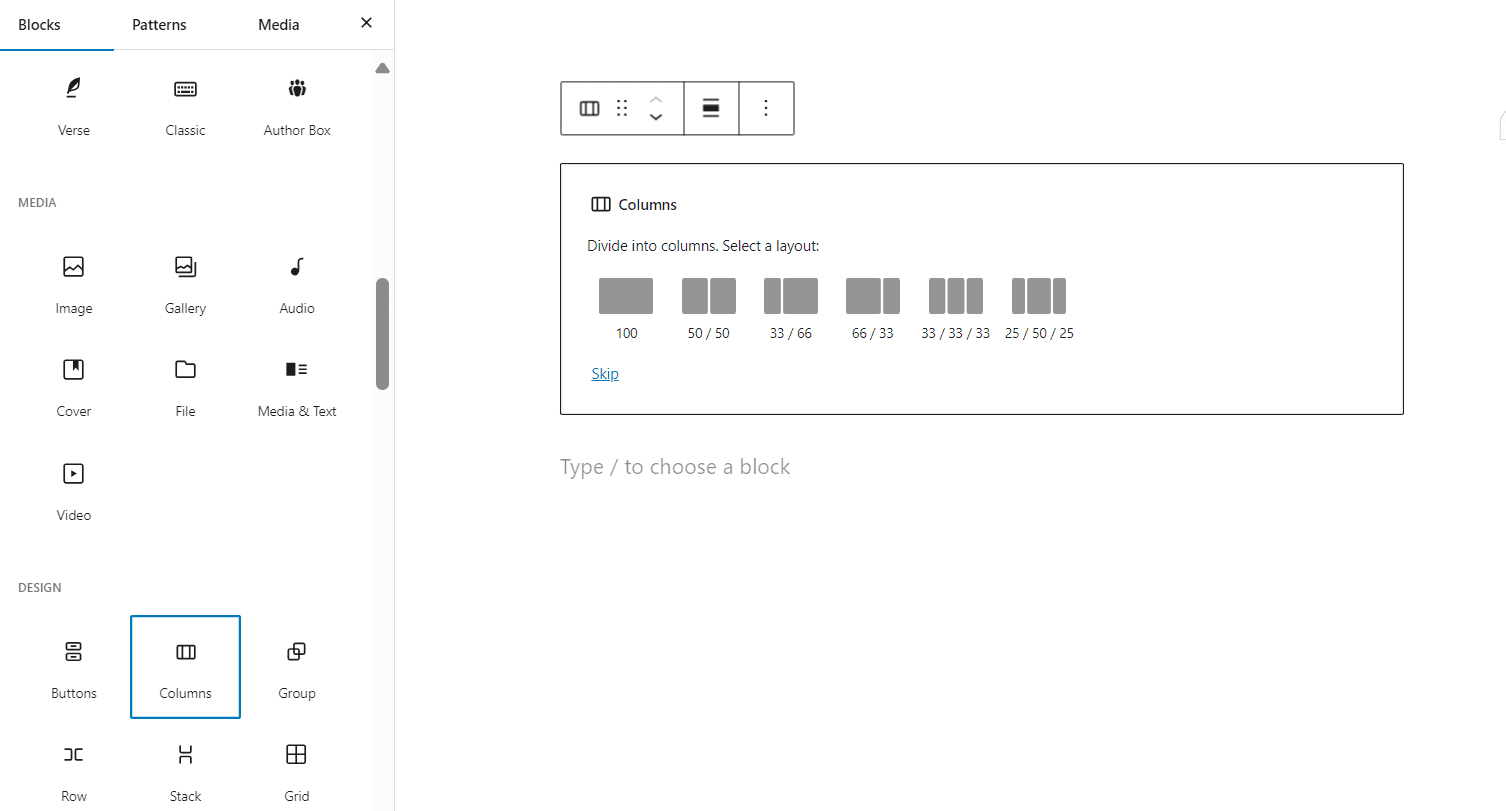Choose the 50 / 50 column layout
This screenshot has width=1506, height=811.
[708, 295]
